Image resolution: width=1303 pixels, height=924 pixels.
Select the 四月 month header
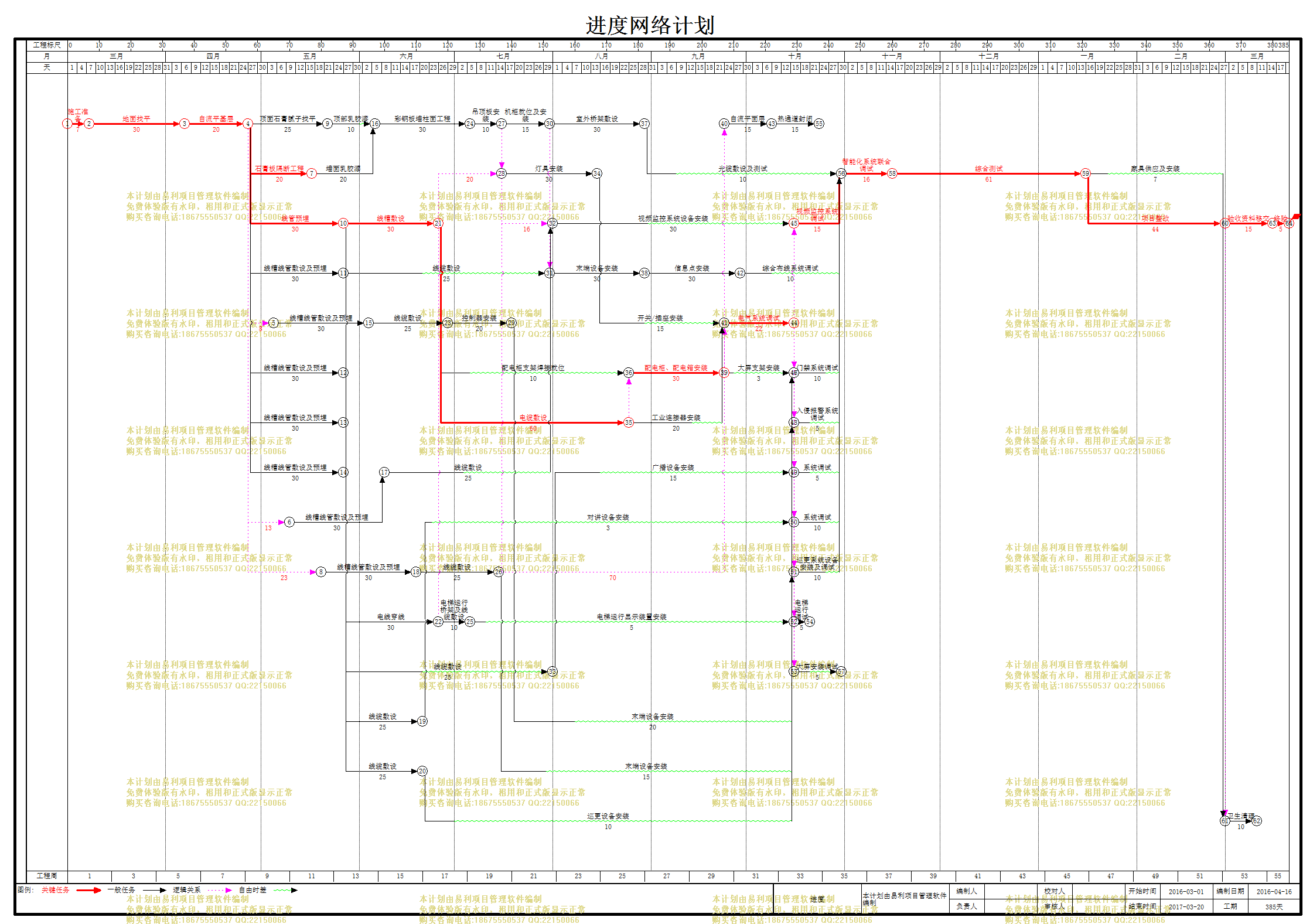click(x=213, y=56)
